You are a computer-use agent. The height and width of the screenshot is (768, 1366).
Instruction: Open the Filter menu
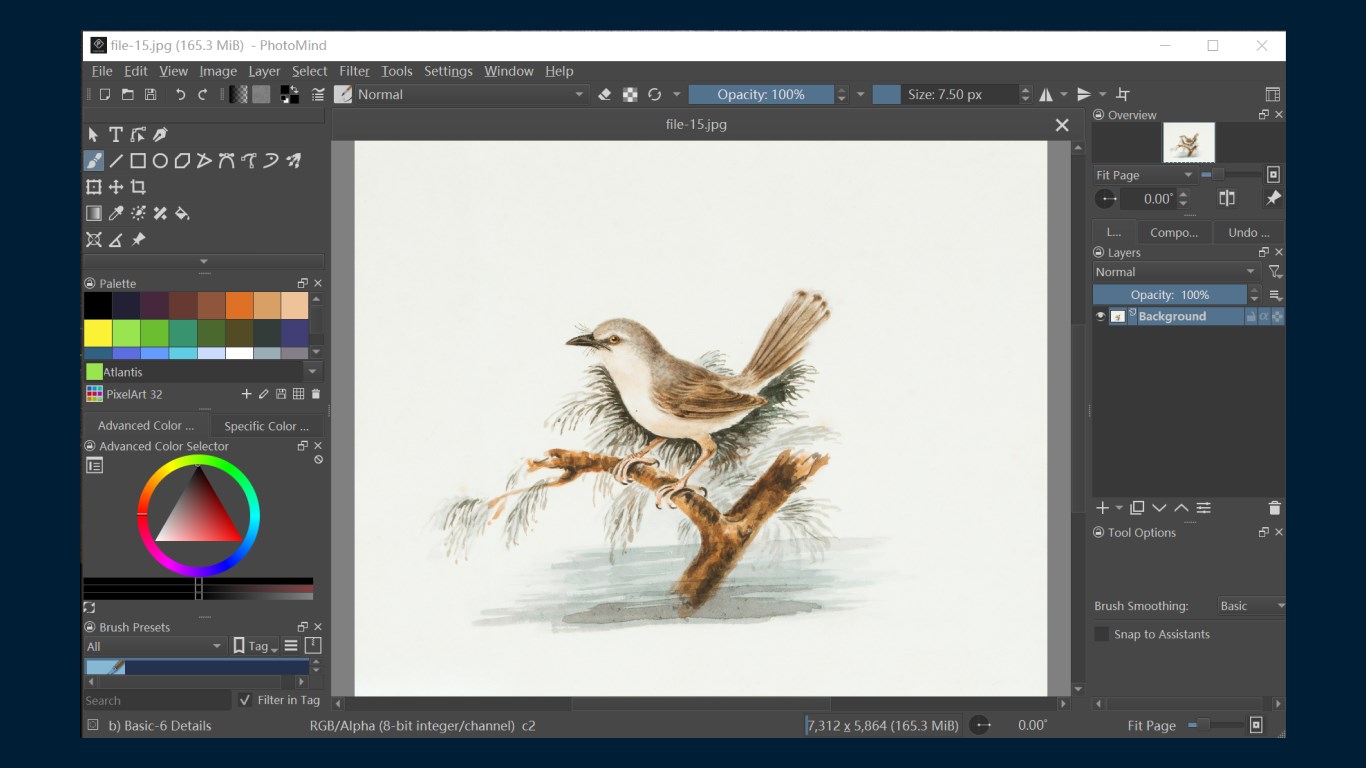point(354,71)
